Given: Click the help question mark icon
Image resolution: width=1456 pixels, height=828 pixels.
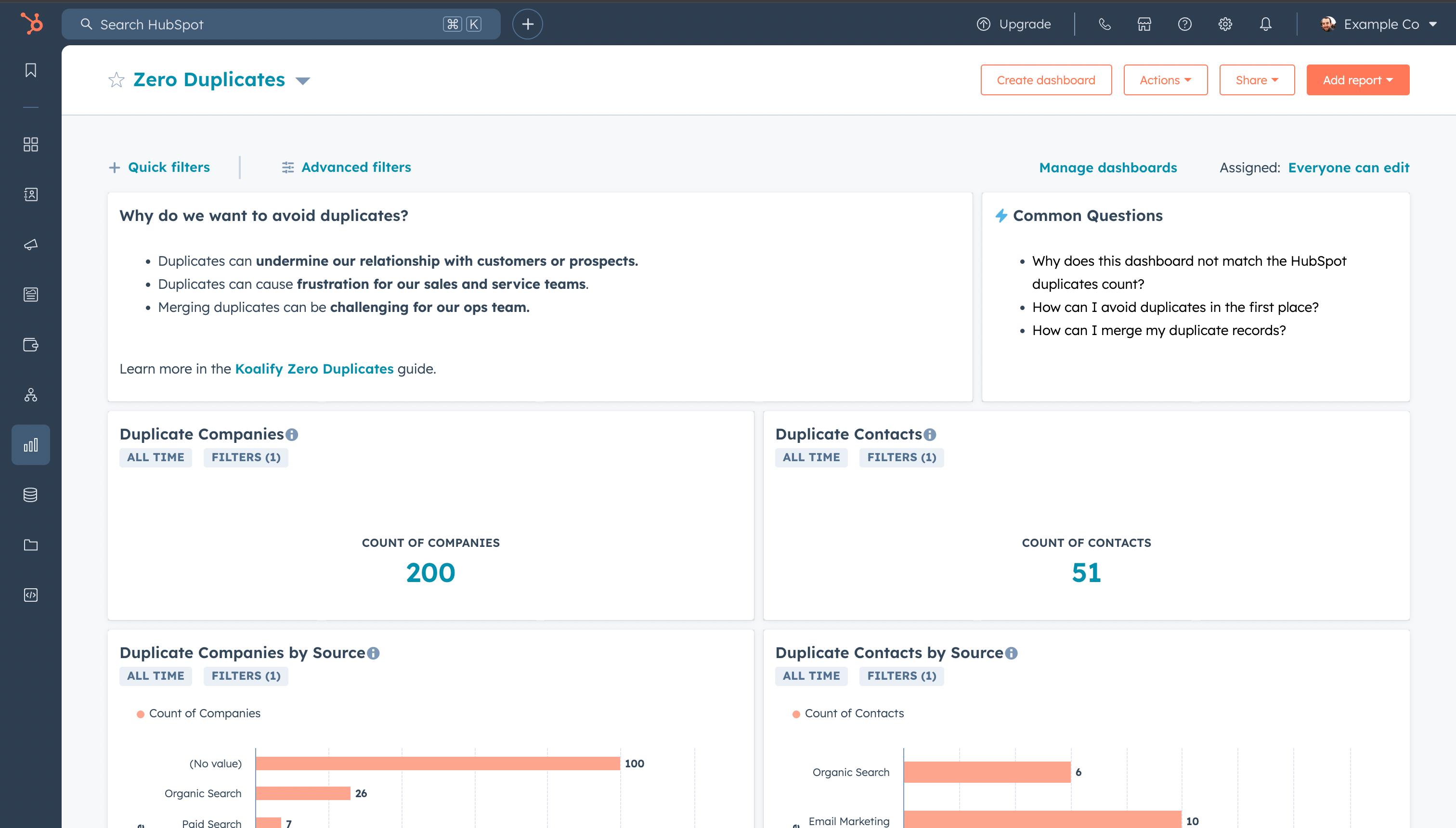Looking at the screenshot, I should coord(1184,24).
